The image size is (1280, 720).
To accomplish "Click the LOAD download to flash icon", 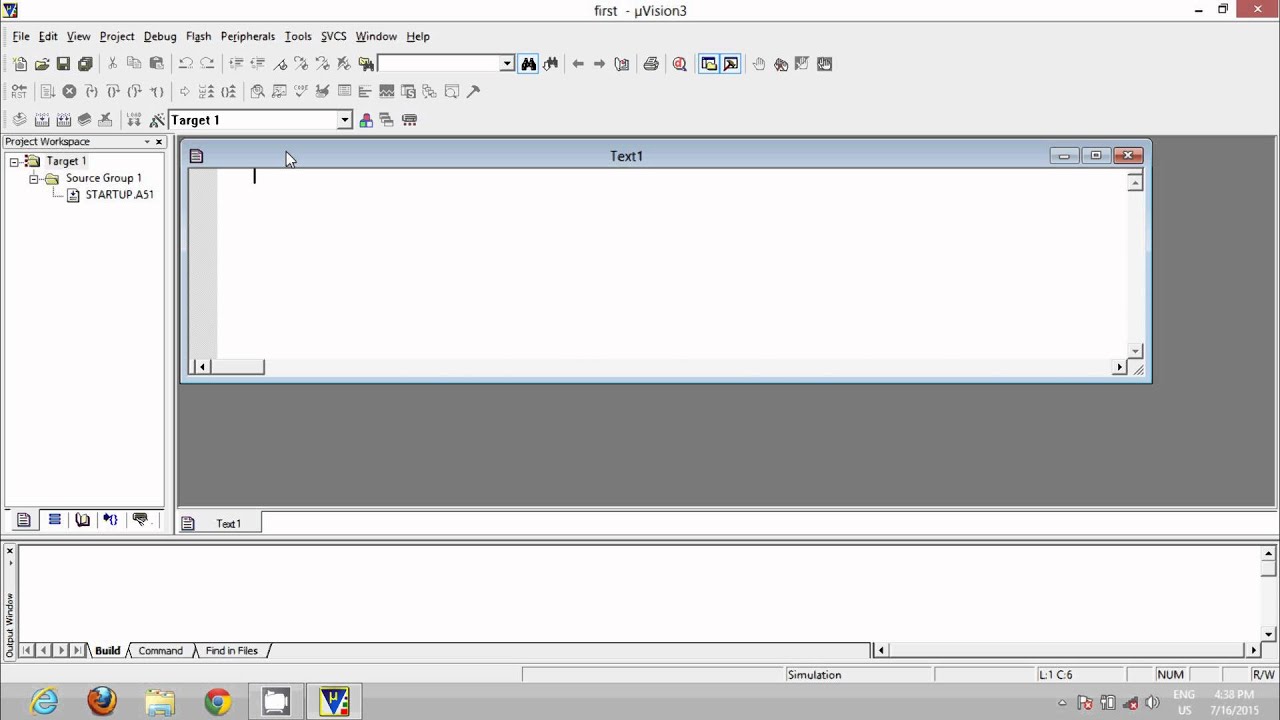I will pos(134,120).
